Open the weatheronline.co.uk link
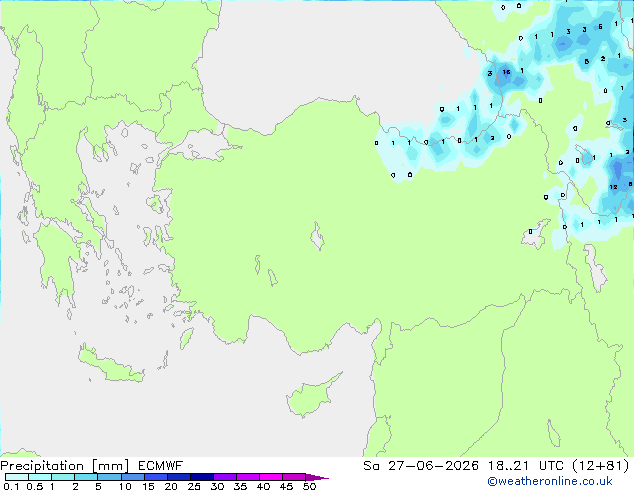Image resolution: width=634 pixels, height=490 pixels. [550, 481]
